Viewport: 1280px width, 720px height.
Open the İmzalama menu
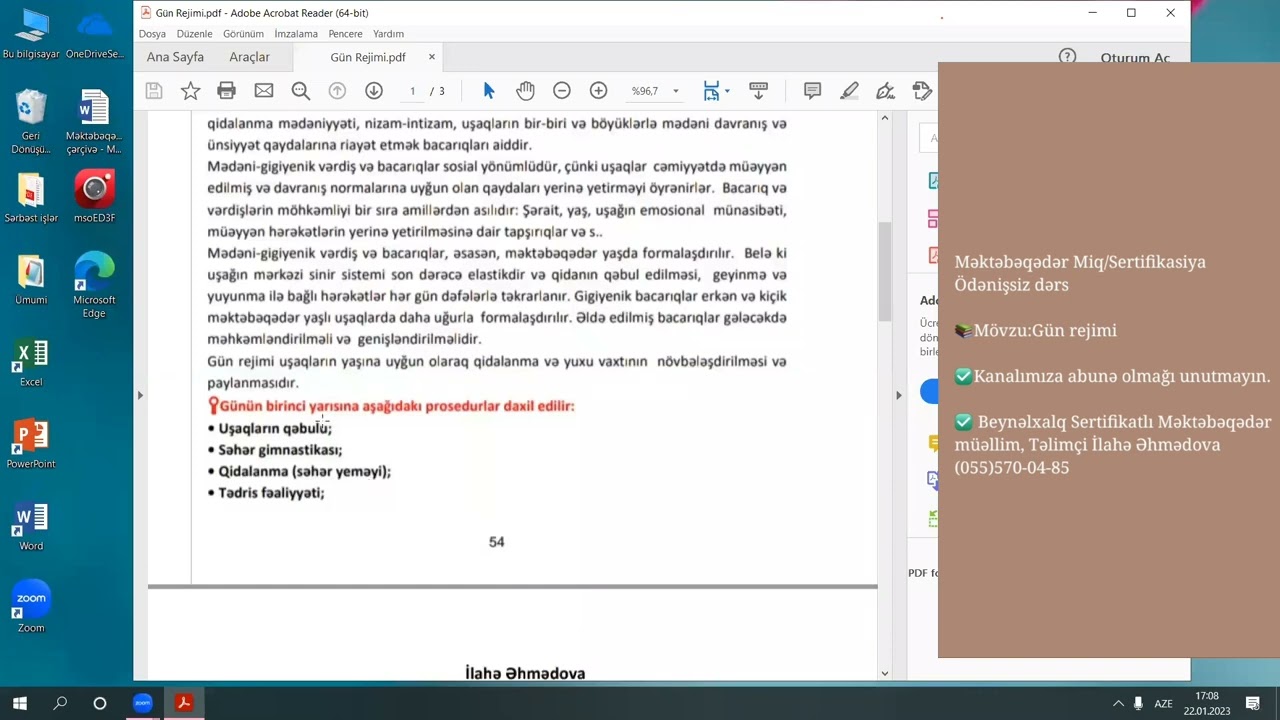(296, 34)
